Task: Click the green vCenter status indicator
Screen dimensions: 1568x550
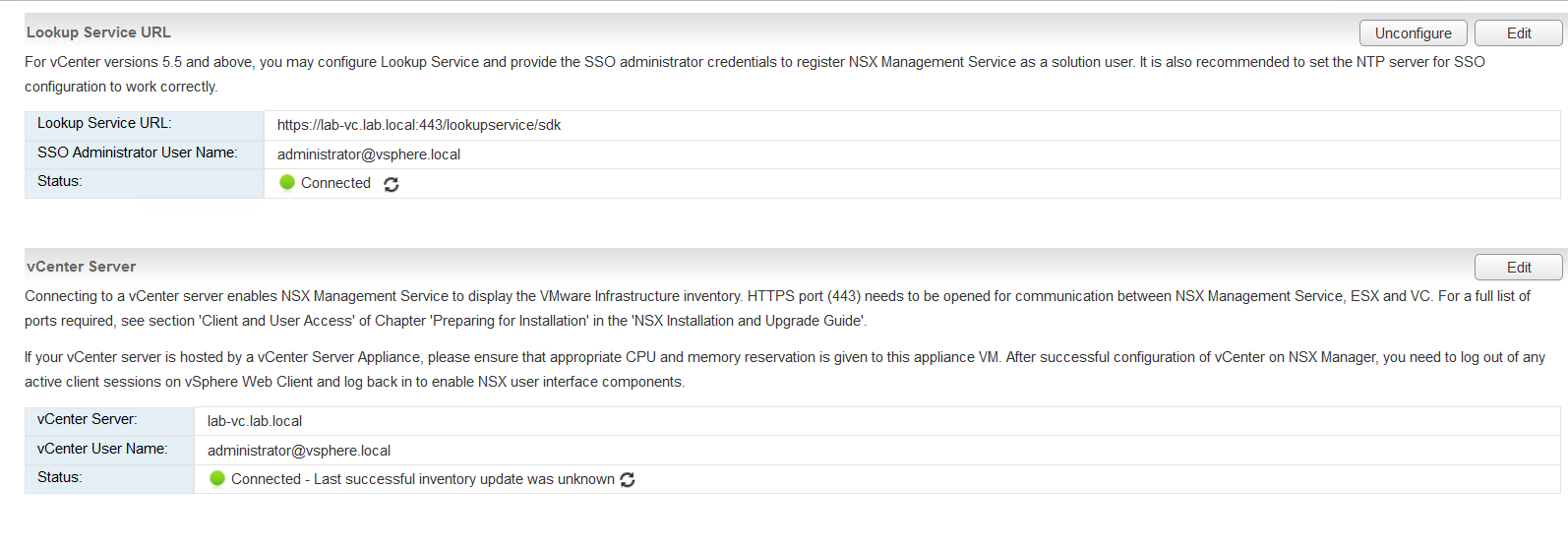Action: (x=217, y=478)
